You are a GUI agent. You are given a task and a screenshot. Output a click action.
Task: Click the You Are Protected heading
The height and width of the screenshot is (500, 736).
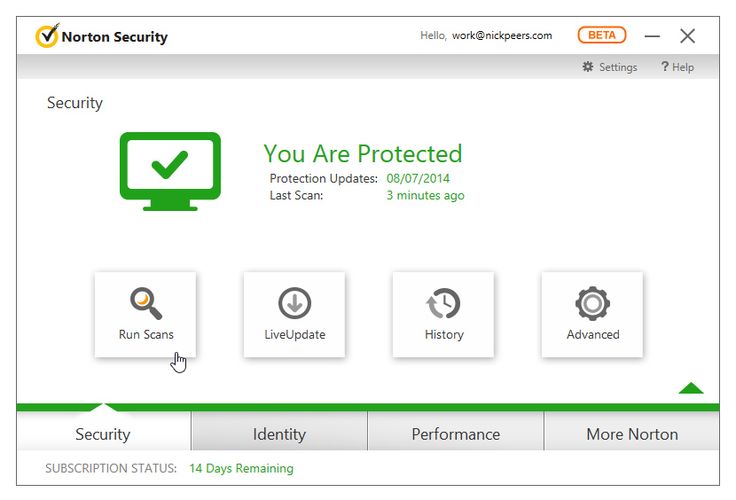click(363, 154)
